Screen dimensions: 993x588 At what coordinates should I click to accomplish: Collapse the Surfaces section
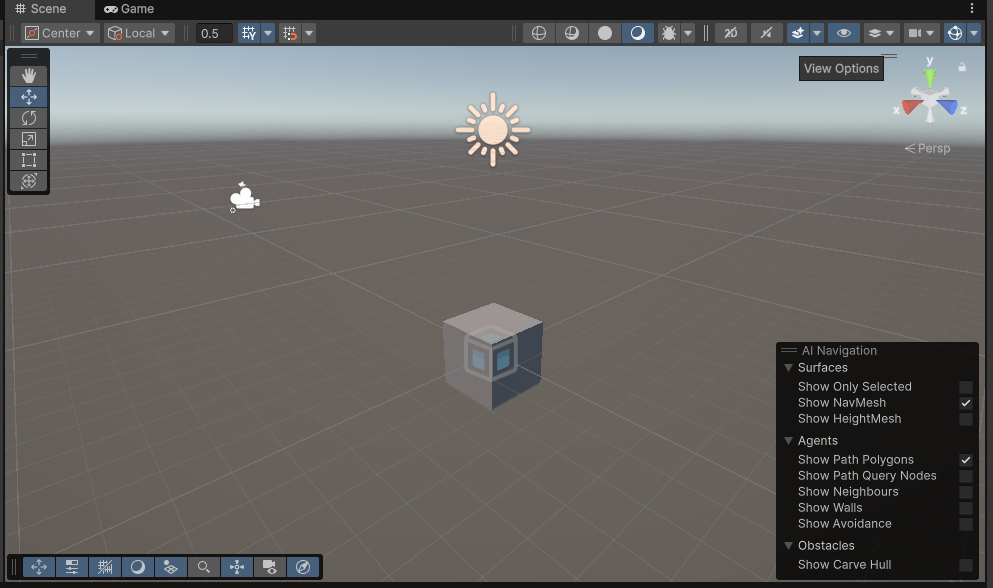[x=788, y=368]
